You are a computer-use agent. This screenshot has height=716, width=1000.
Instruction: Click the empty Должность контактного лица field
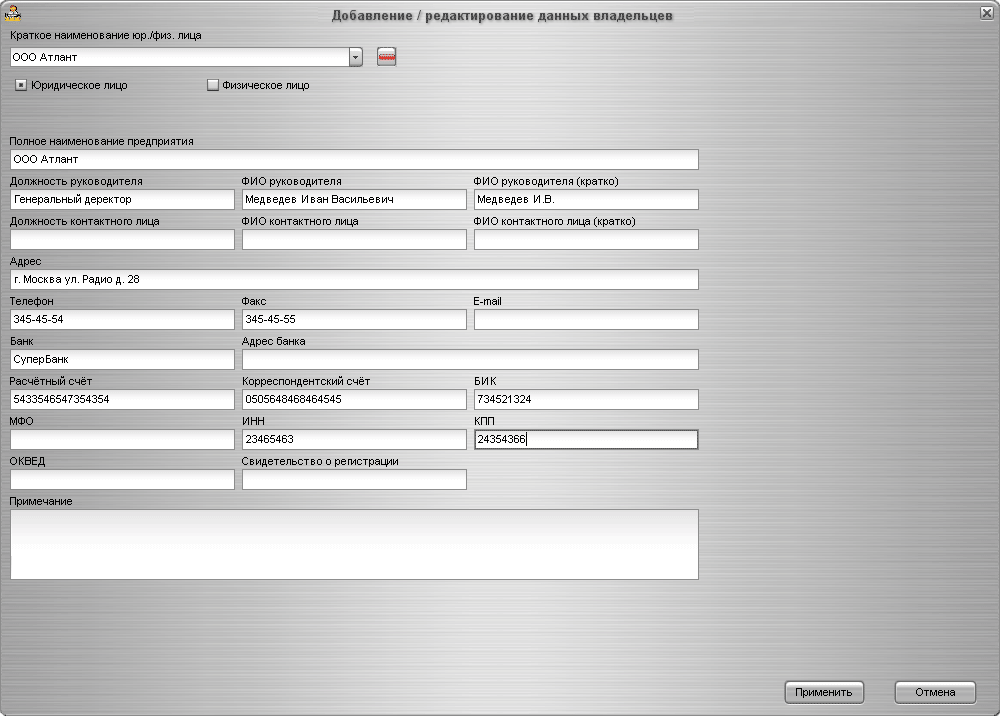pos(122,240)
